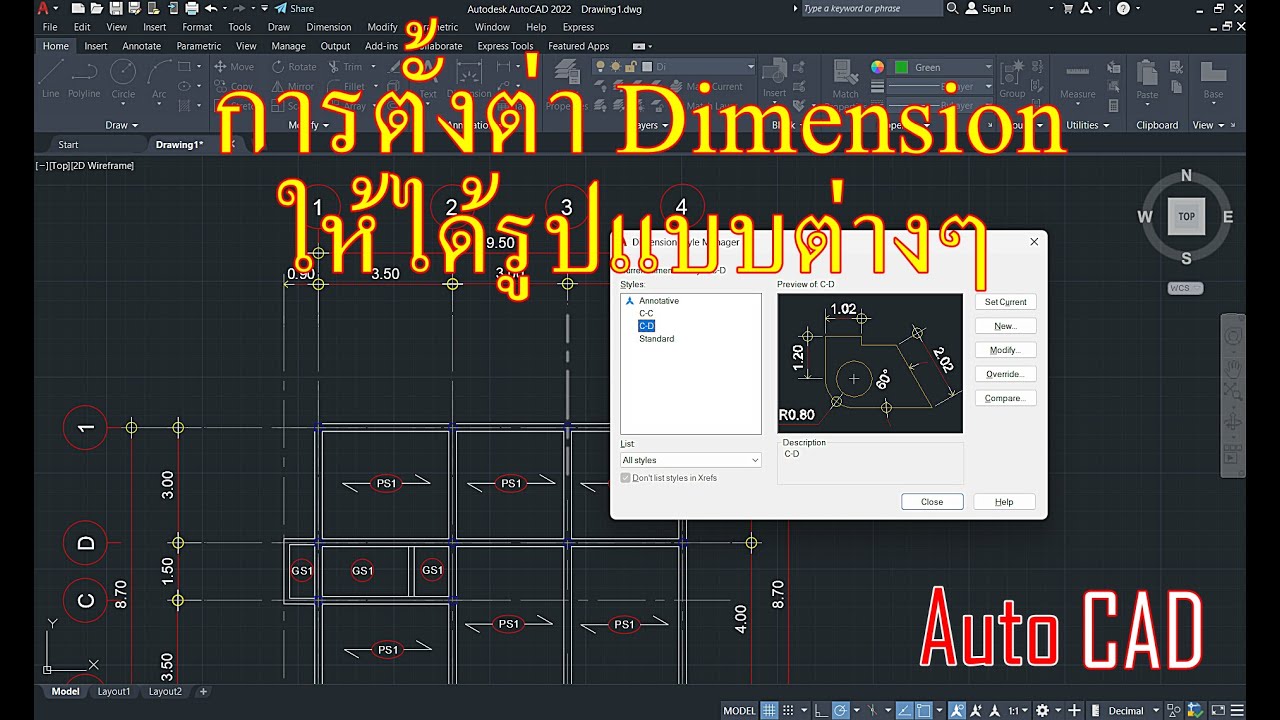Click the object color wheel icon
The height and width of the screenshot is (720, 1280).
[877, 67]
